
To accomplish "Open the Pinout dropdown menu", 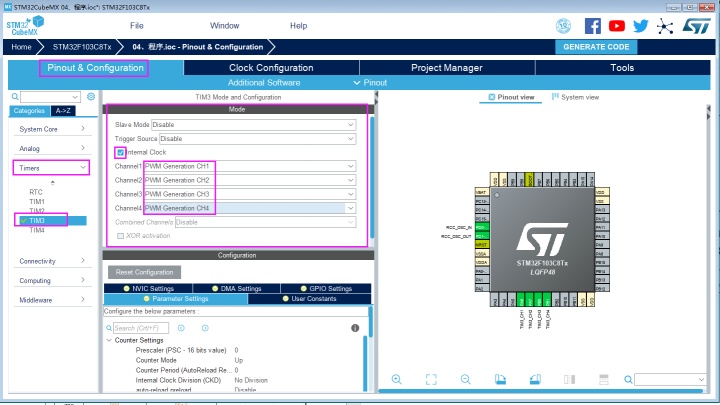I will 370,83.
